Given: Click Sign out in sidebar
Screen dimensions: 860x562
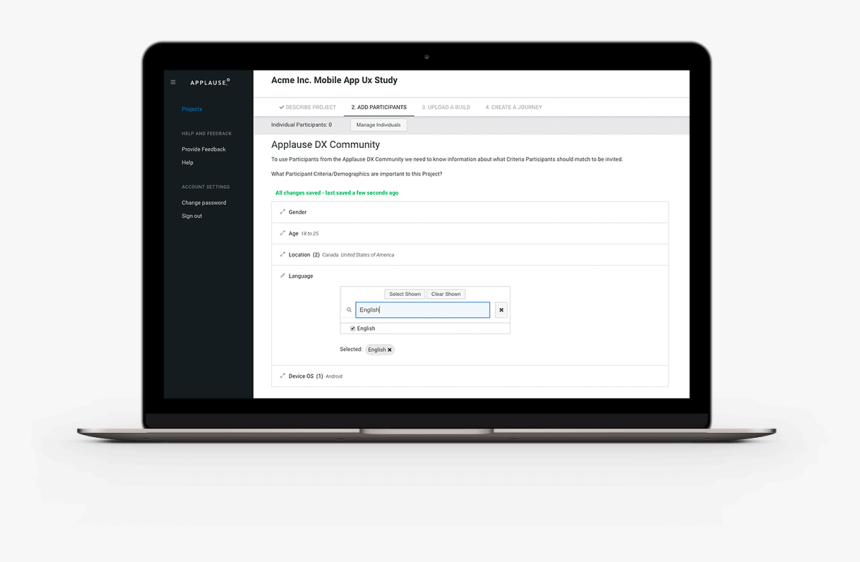Looking at the screenshot, I should [192, 216].
